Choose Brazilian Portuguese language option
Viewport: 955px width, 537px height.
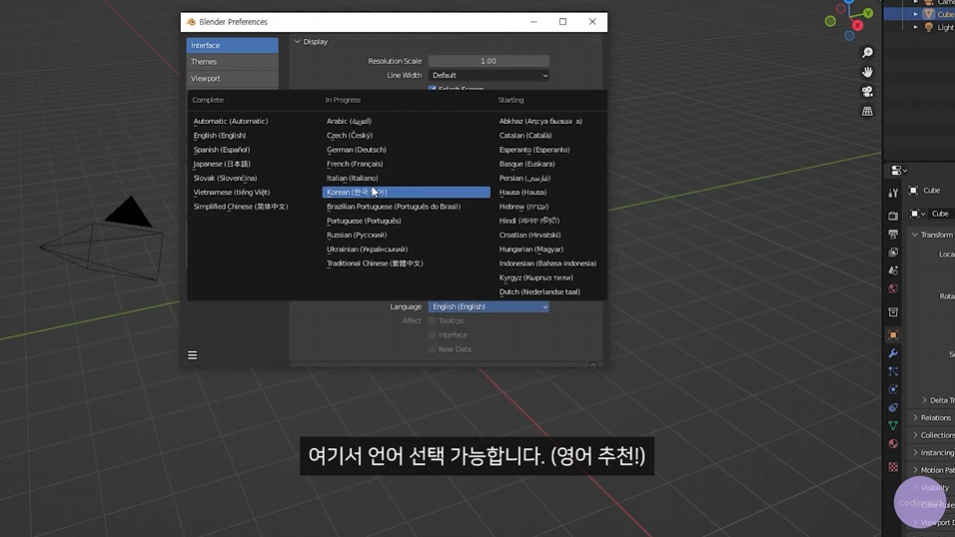(x=393, y=206)
